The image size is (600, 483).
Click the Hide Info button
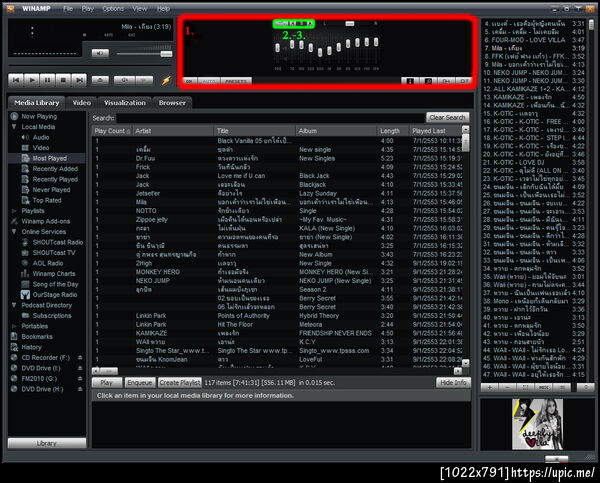pyautogui.click(x=453, y=382)
